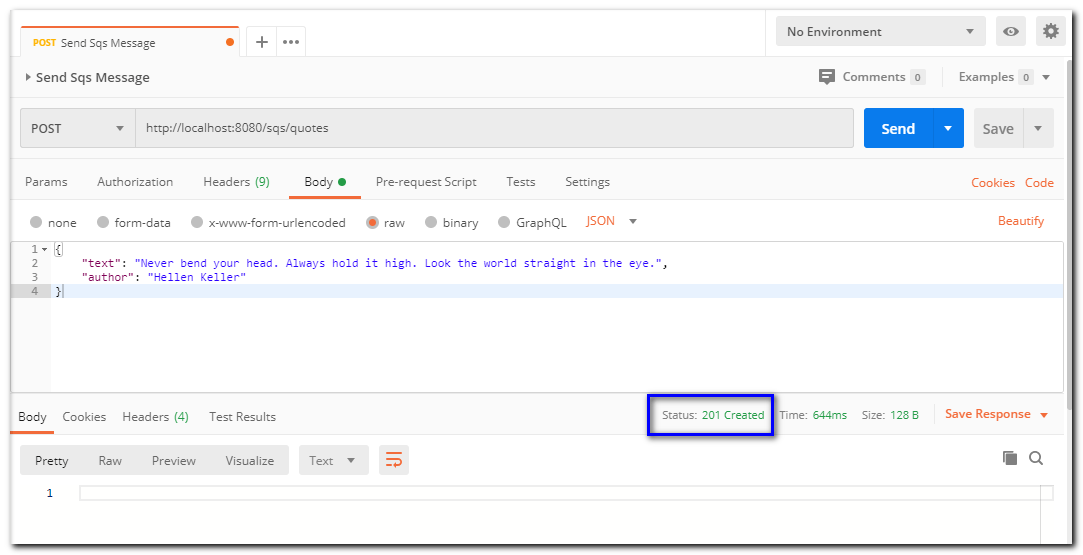Click the three-dot tab options icon
Image resolution: width=1083 pixels, height=555 pixels.
coord(291,42)
